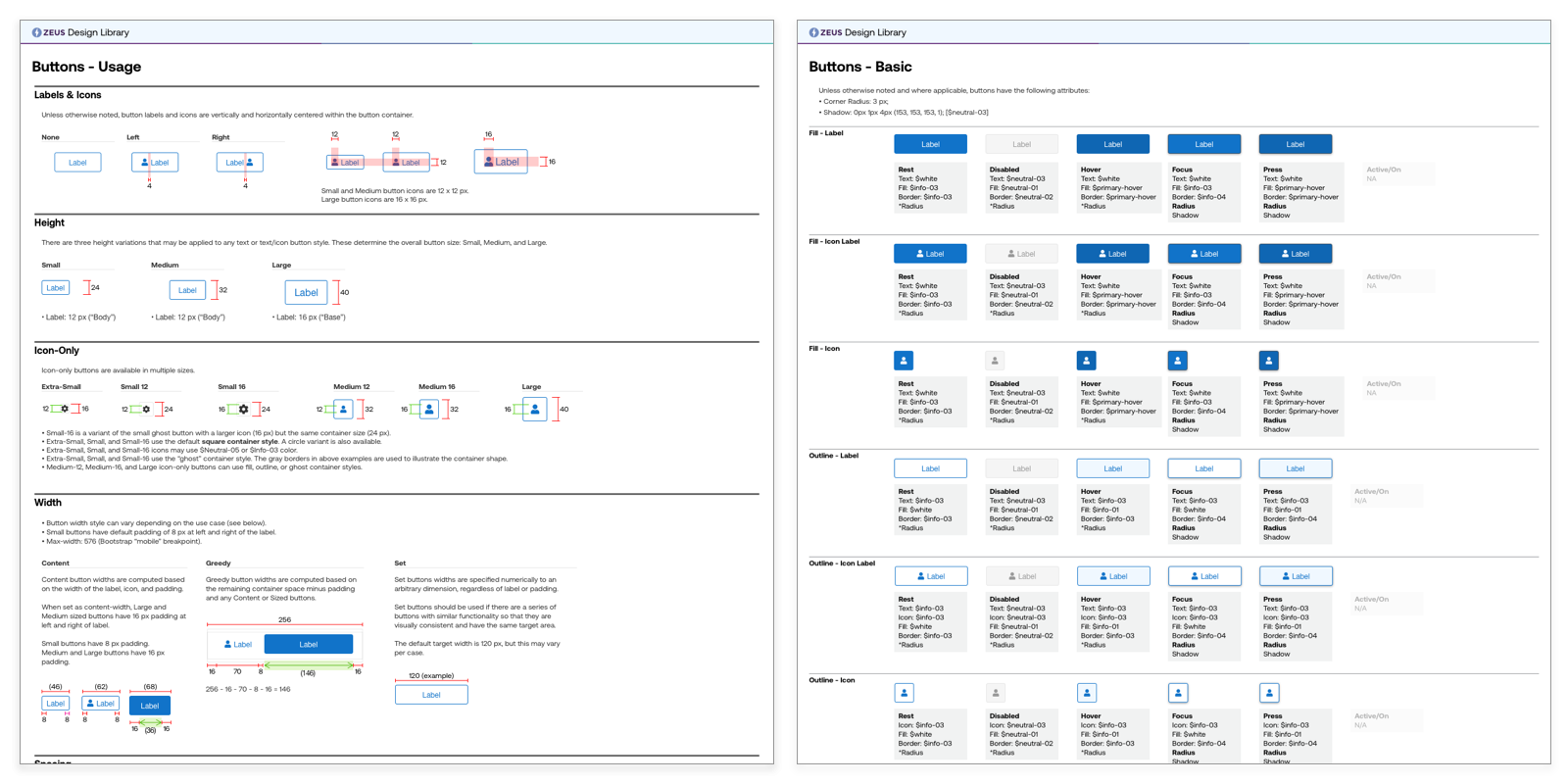Image resolution: width=1568 pixels, height=784 pixels.
Task: Click the Hover button in Fill - Icon Label row
Action: 1113,254
